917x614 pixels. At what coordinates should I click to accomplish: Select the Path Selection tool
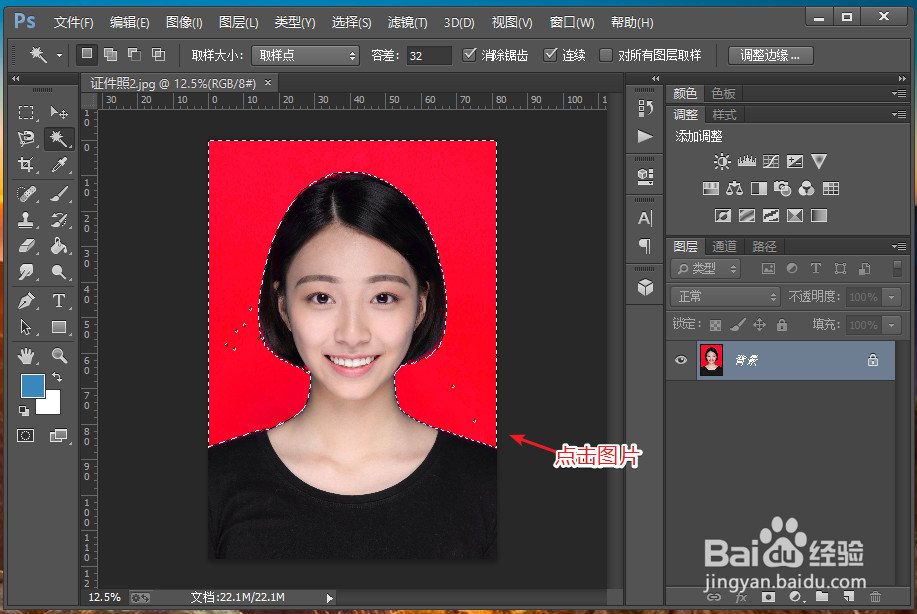26,327
